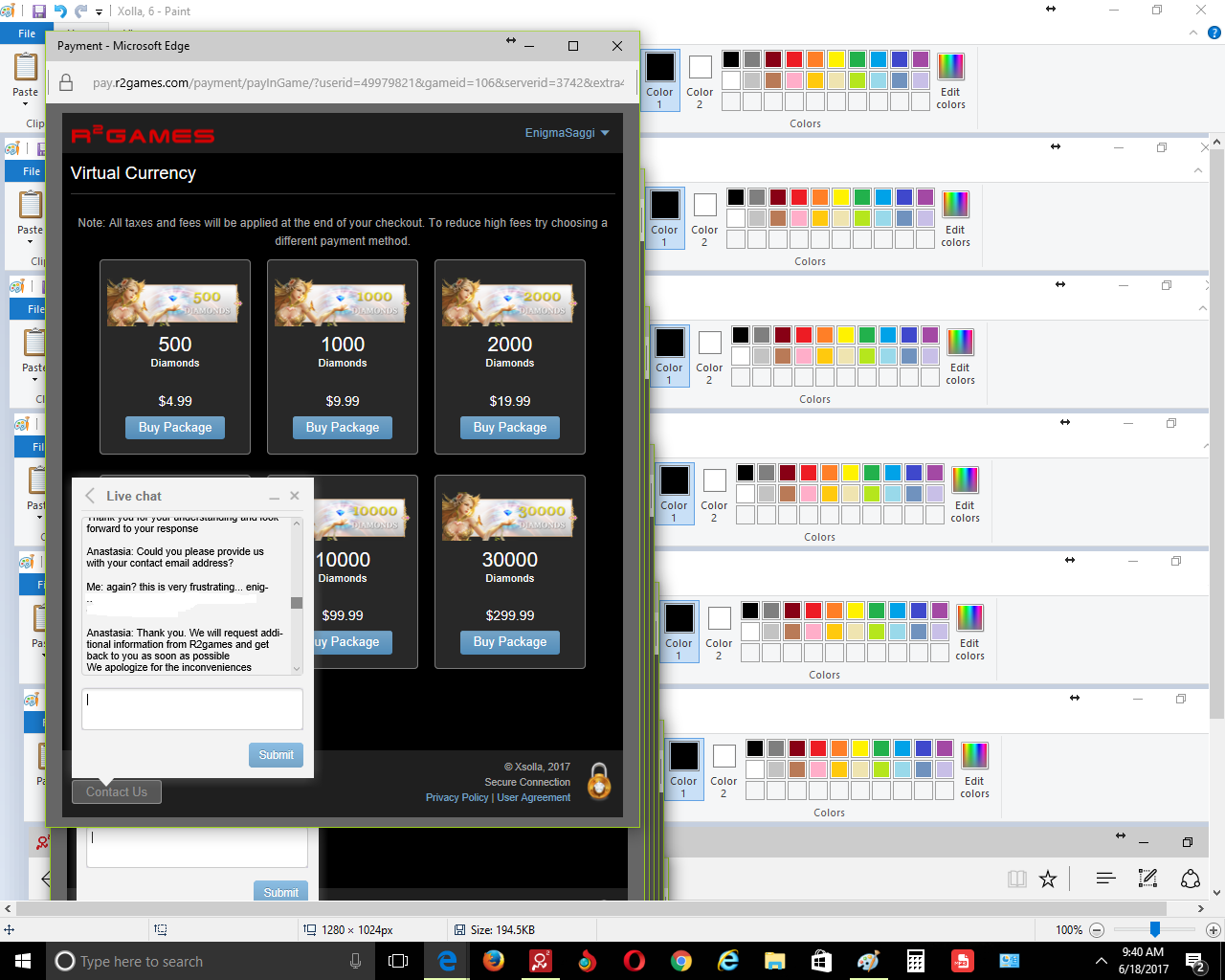Minimize the Live chat panel
The width and height of the screenshot is (1225, 980).
coord(275,497)
